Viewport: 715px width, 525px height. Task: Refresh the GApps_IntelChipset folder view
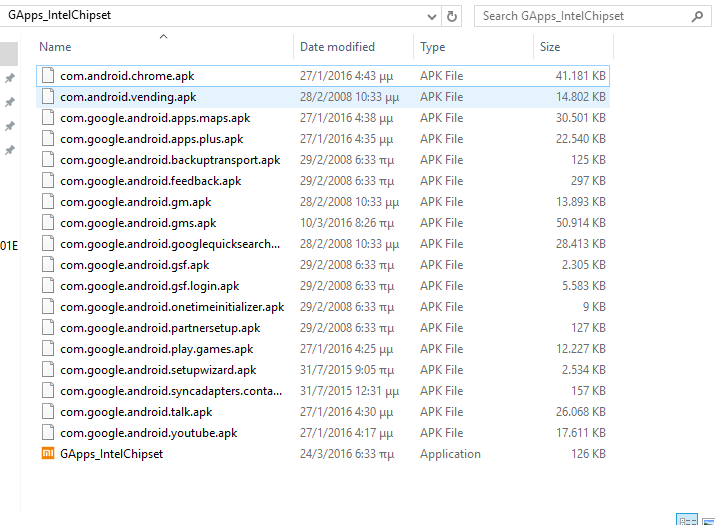click(451, 16)
